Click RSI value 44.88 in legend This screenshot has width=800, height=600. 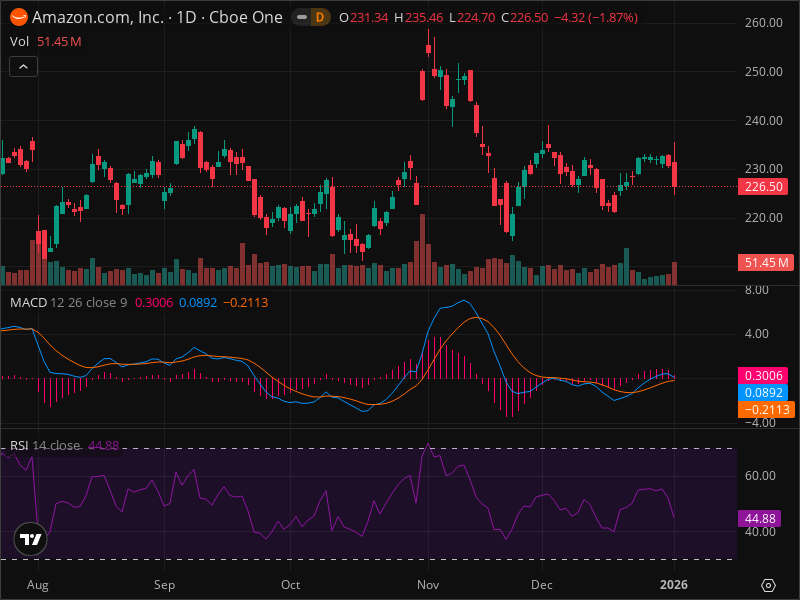click(104, 445)
